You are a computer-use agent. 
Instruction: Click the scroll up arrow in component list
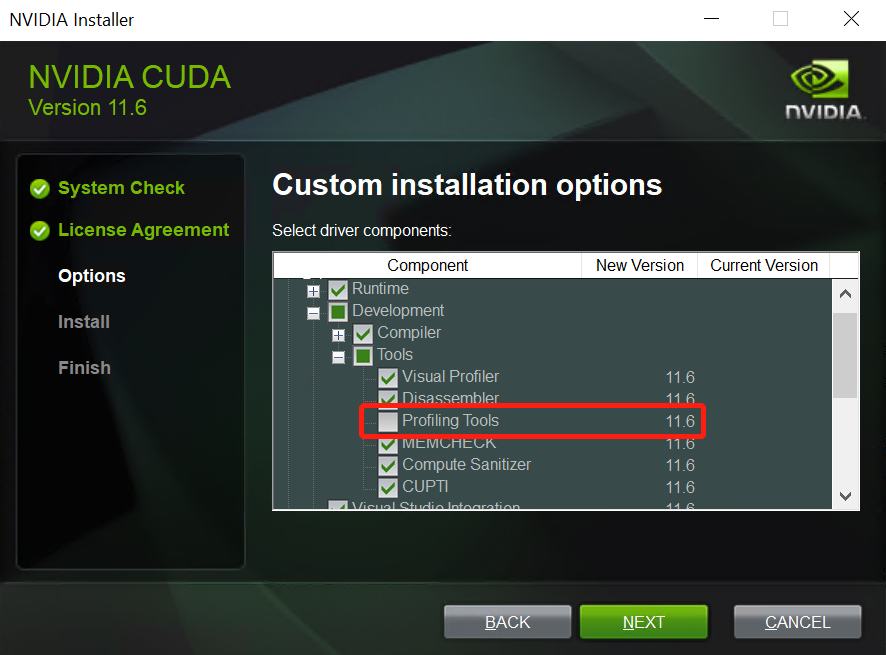point(845,293)
